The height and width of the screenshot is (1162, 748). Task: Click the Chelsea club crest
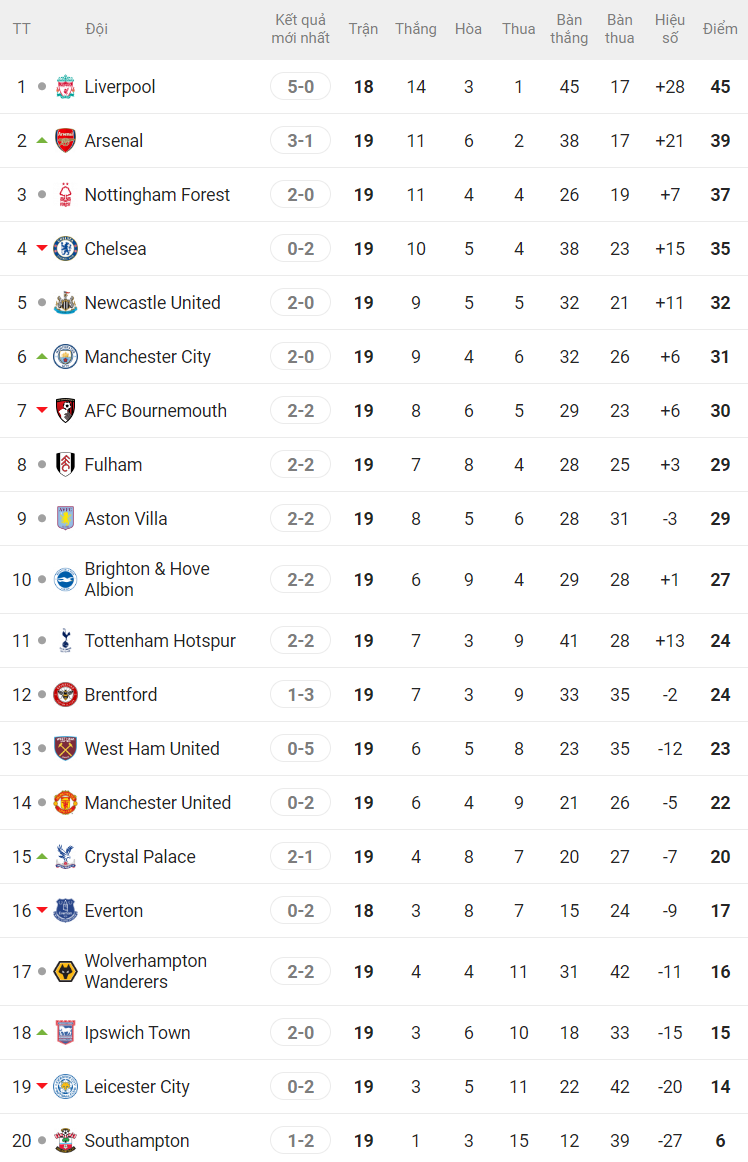click(x=65, y=249)
